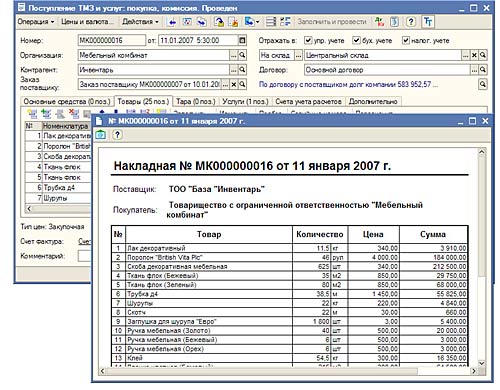Open Договор record with magnifier icon
Screen dimensions: 500x390
point(483,70)
